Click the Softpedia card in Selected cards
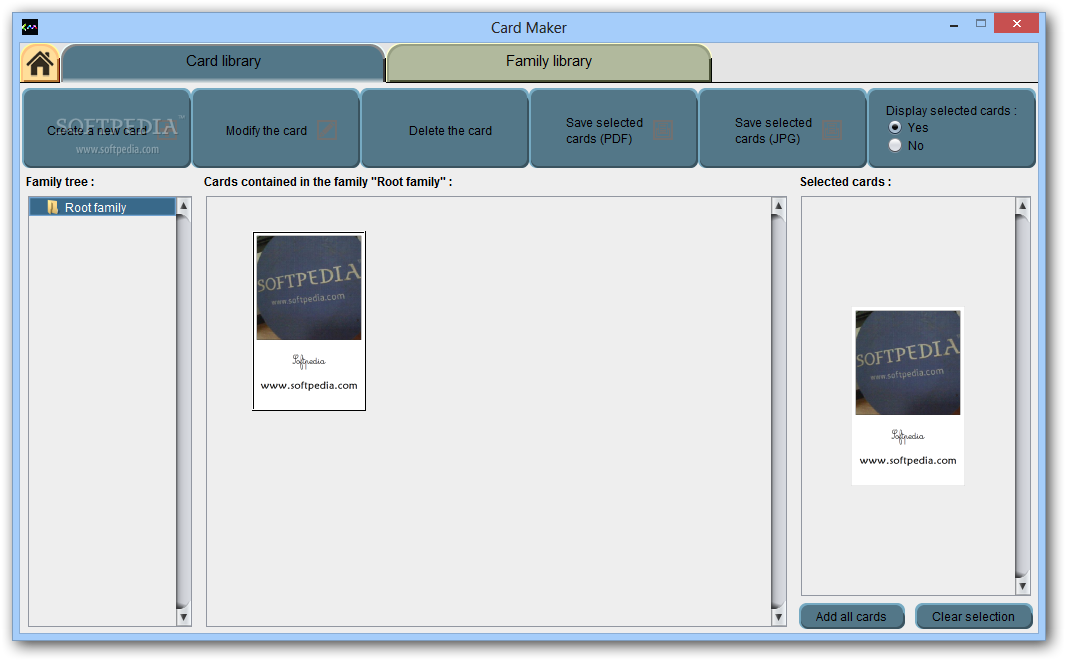 908,396
